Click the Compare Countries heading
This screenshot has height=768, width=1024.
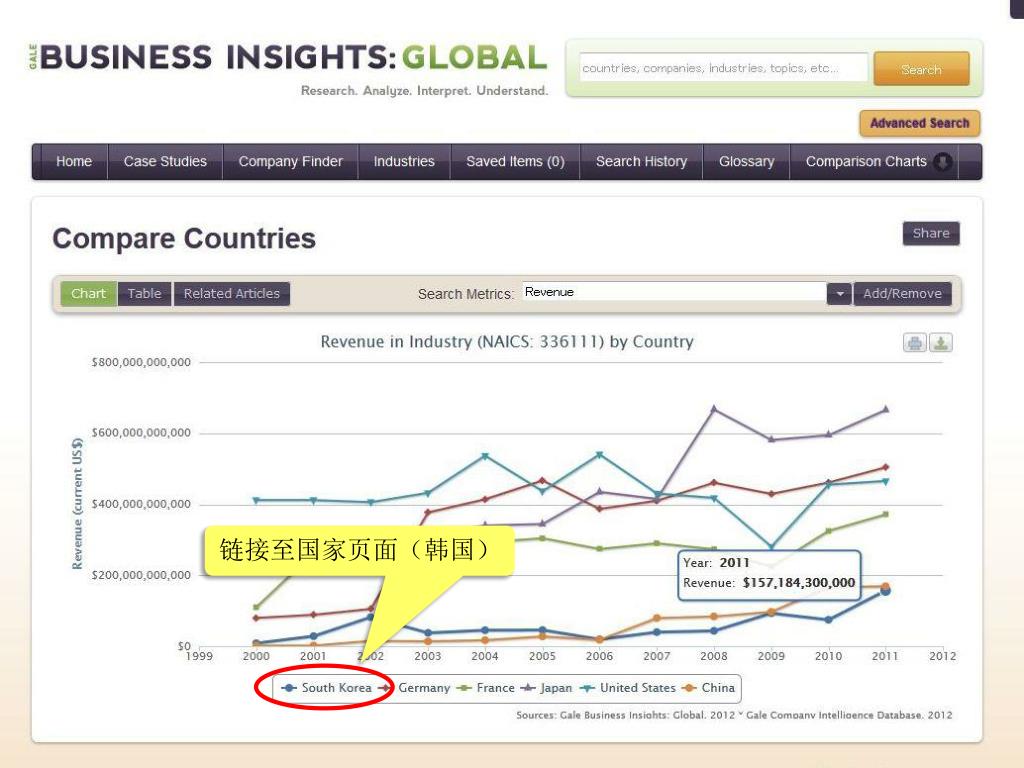point(184,239)
